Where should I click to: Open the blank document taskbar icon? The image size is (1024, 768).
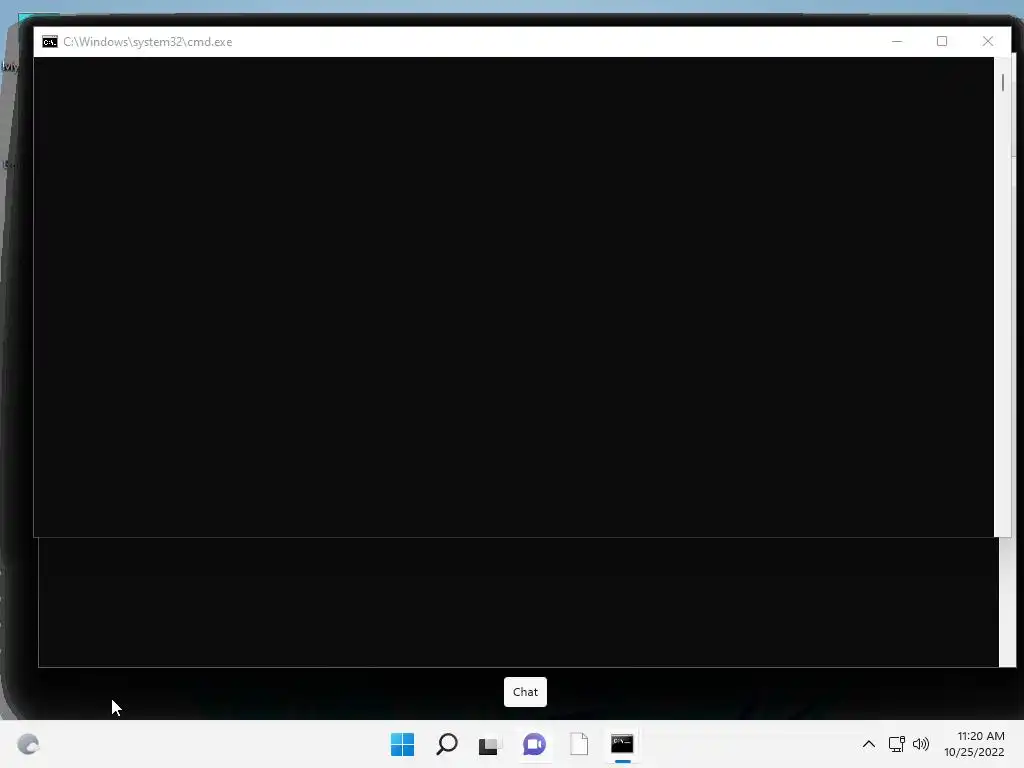pyautogui.click(x=579, y=744)
